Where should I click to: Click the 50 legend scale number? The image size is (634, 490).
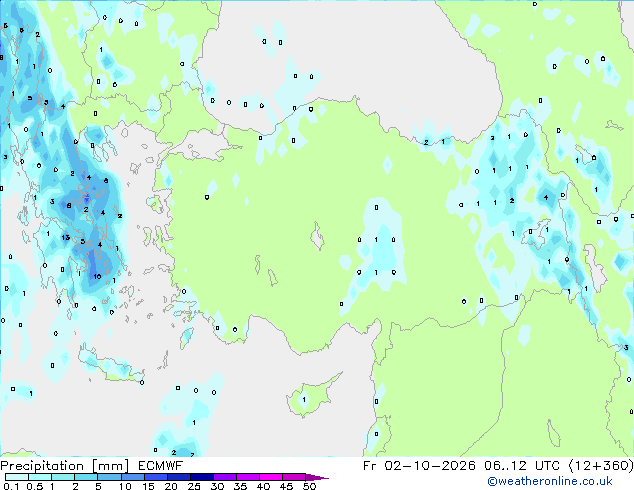pos(310,486)
